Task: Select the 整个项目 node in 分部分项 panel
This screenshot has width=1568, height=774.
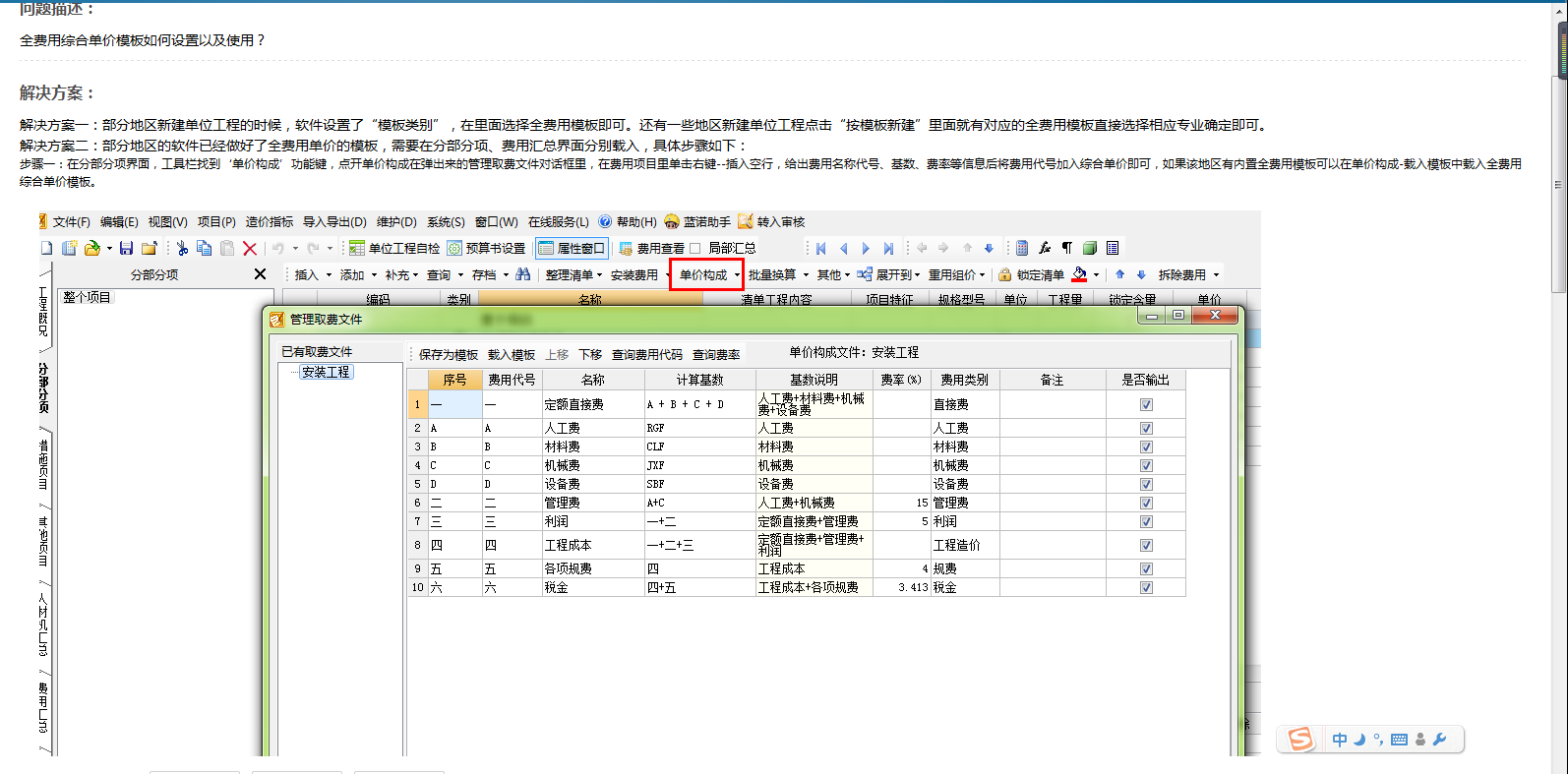Action: pyautogui.click(x=88, y=297)
